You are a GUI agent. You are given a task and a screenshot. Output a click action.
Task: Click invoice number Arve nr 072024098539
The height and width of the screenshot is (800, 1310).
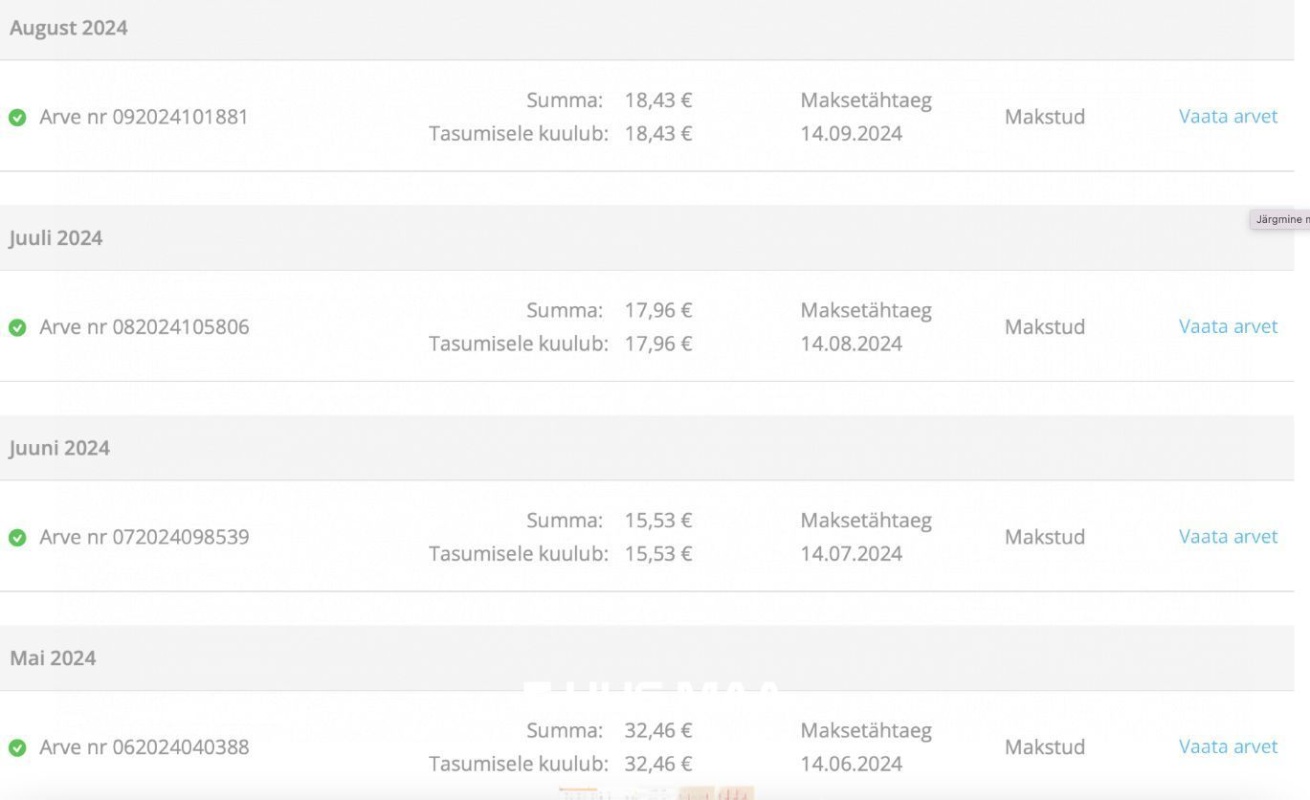tap(144, 537)
